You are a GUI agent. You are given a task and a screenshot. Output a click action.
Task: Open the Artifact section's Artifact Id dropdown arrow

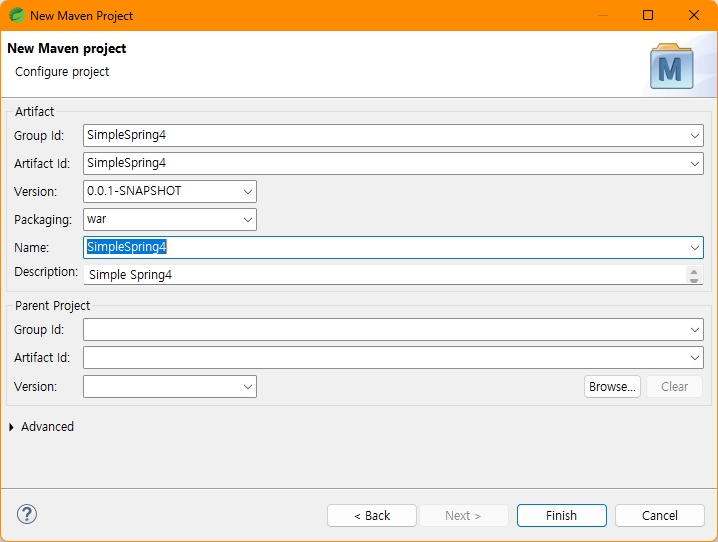pos(694,164)
